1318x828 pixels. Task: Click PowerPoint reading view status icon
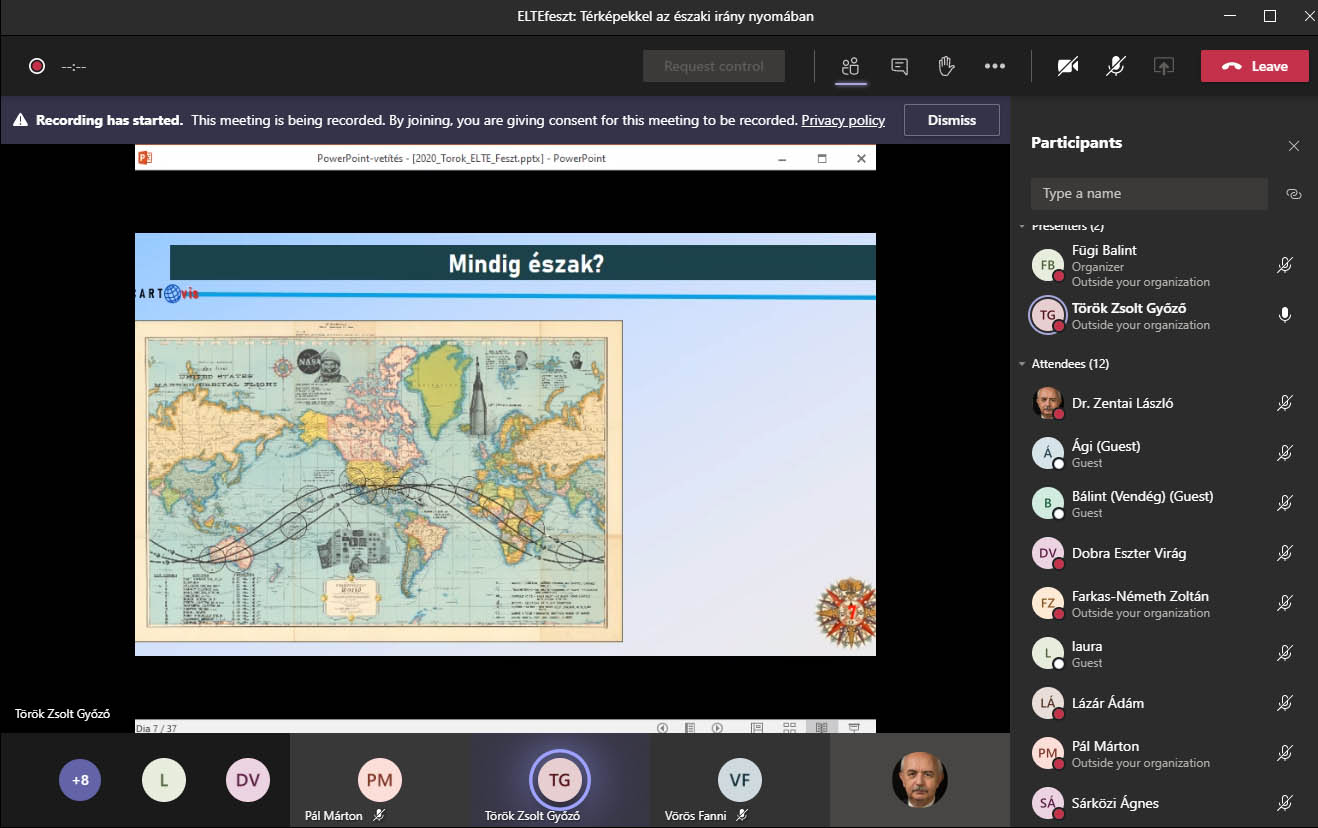[821, 728]
